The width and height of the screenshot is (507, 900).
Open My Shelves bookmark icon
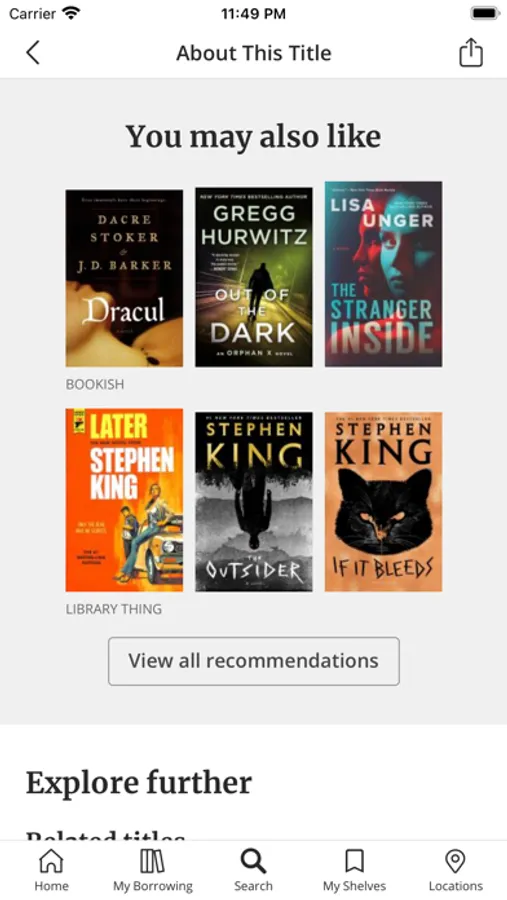(354, 862)
